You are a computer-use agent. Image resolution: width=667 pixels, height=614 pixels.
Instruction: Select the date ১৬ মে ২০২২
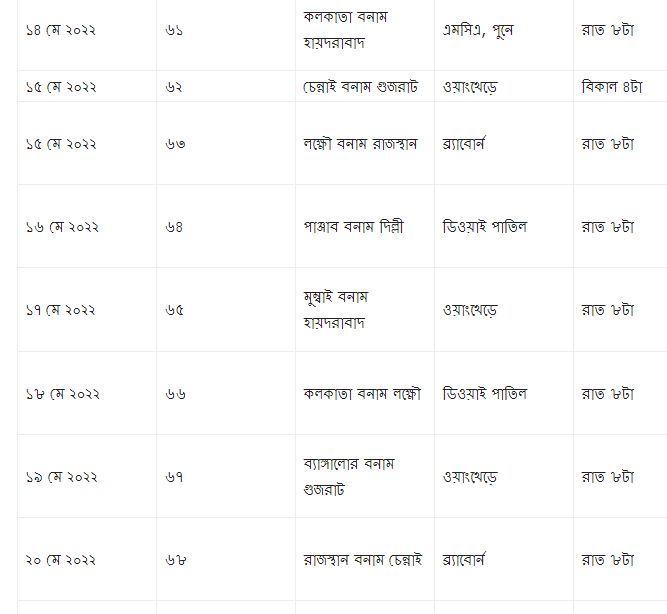[x=62, y=227]
